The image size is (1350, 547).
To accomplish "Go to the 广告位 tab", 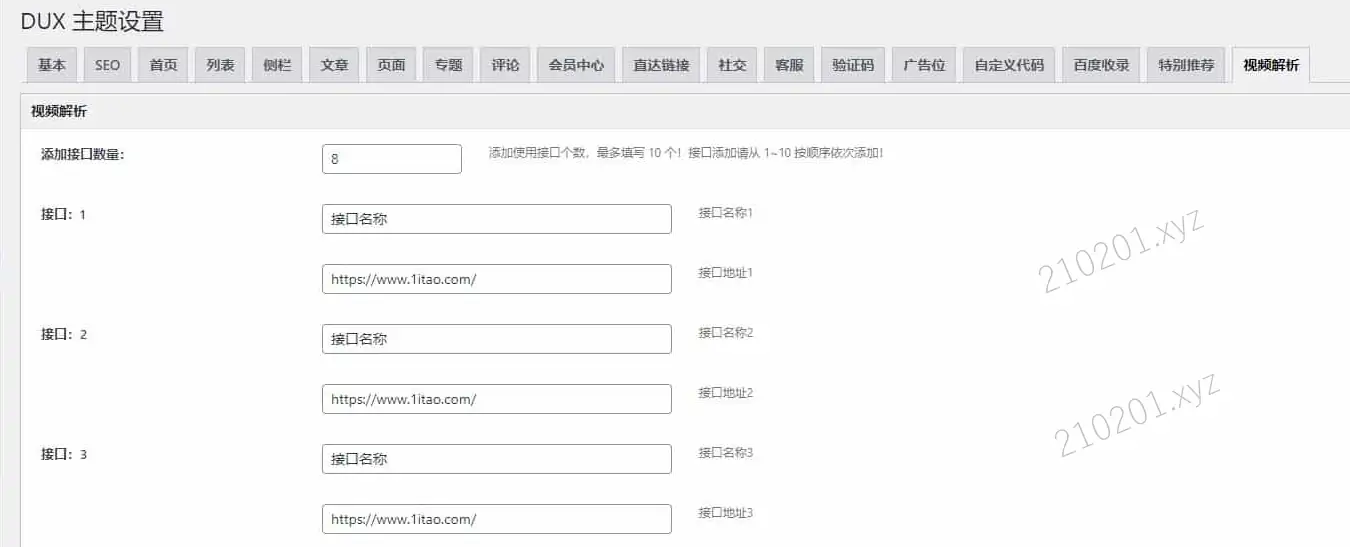I will tap(924, 65).
